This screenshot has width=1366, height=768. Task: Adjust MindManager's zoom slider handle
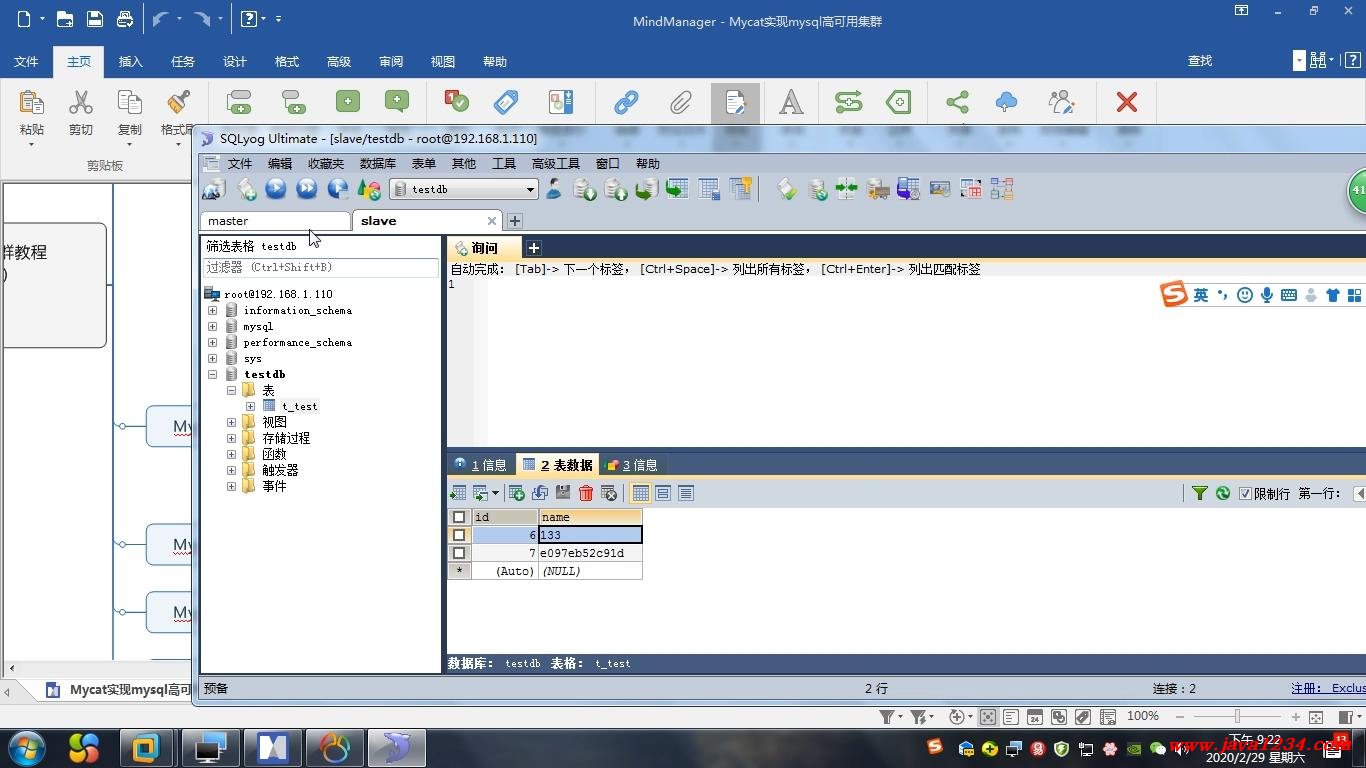[x=1237, y=716]
